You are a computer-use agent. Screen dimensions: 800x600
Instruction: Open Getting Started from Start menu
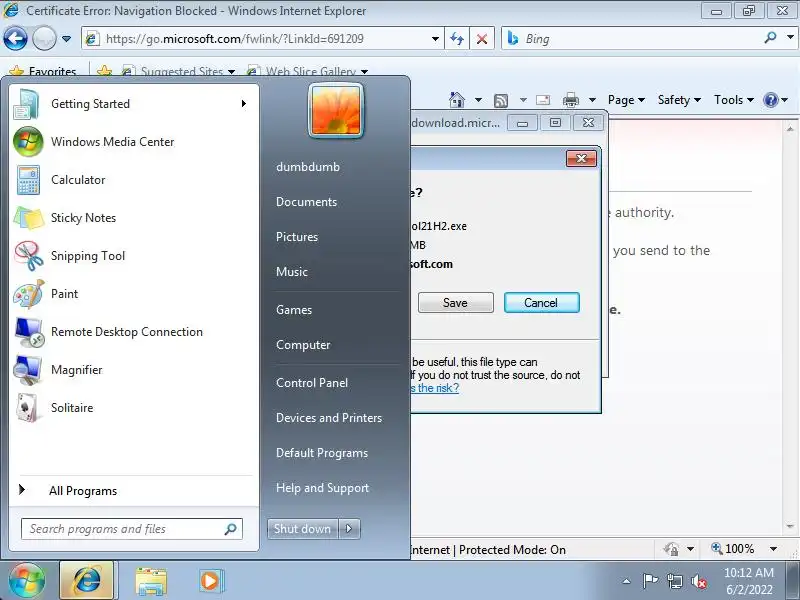coord(133,104)
